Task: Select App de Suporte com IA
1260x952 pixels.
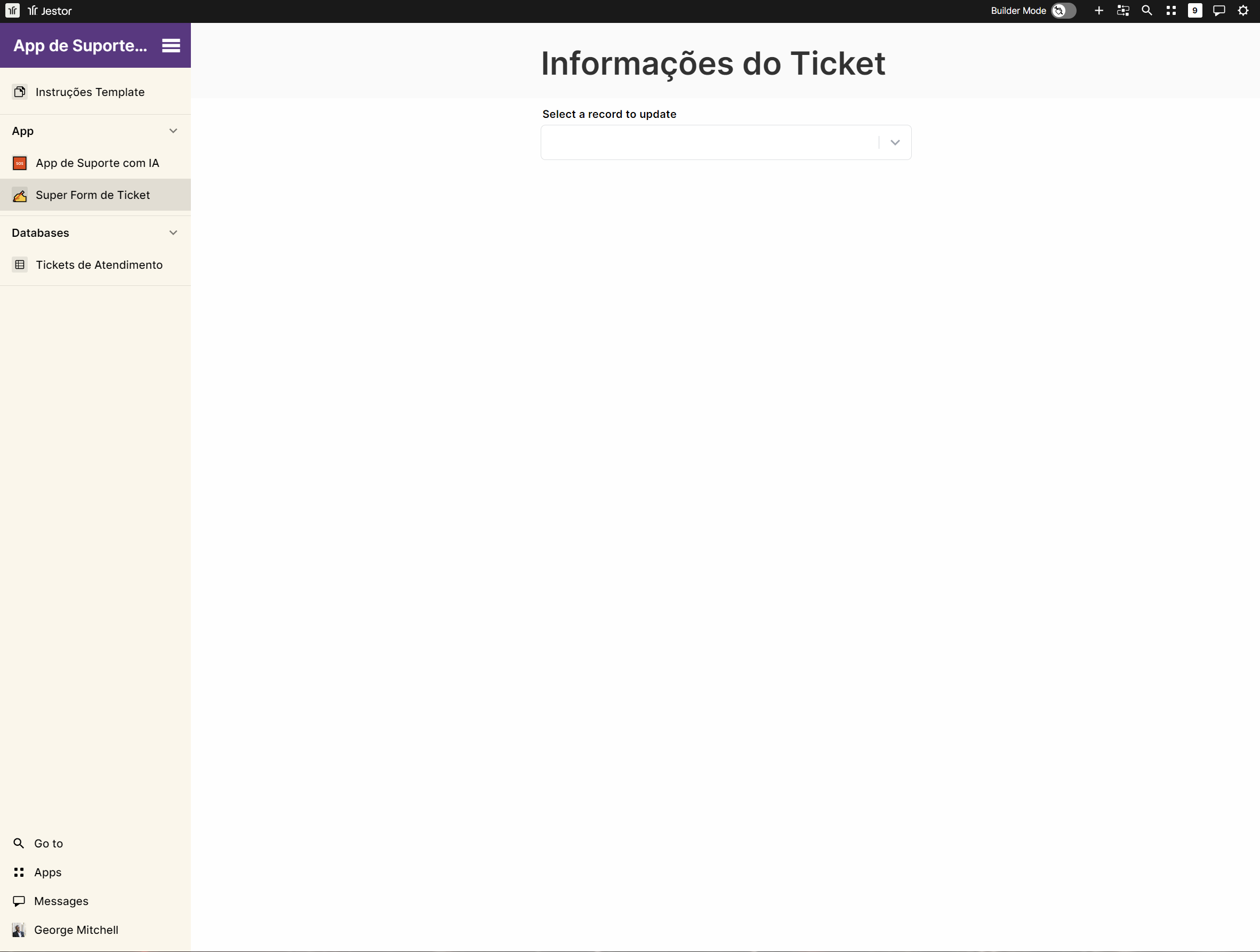Action: [97, 164]
